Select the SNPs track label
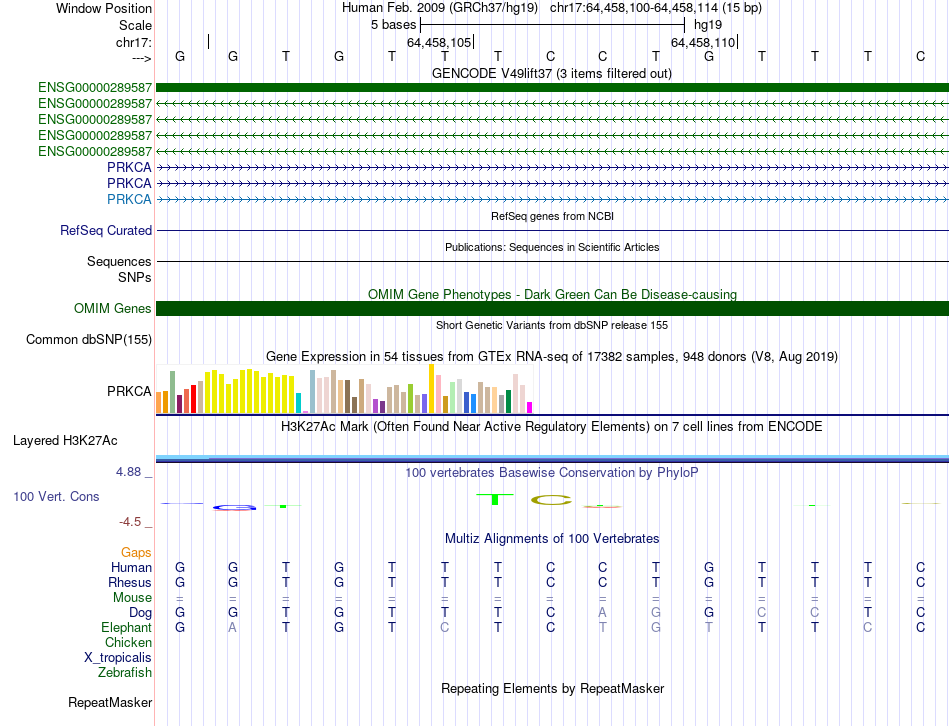 (x=135, y=277)
